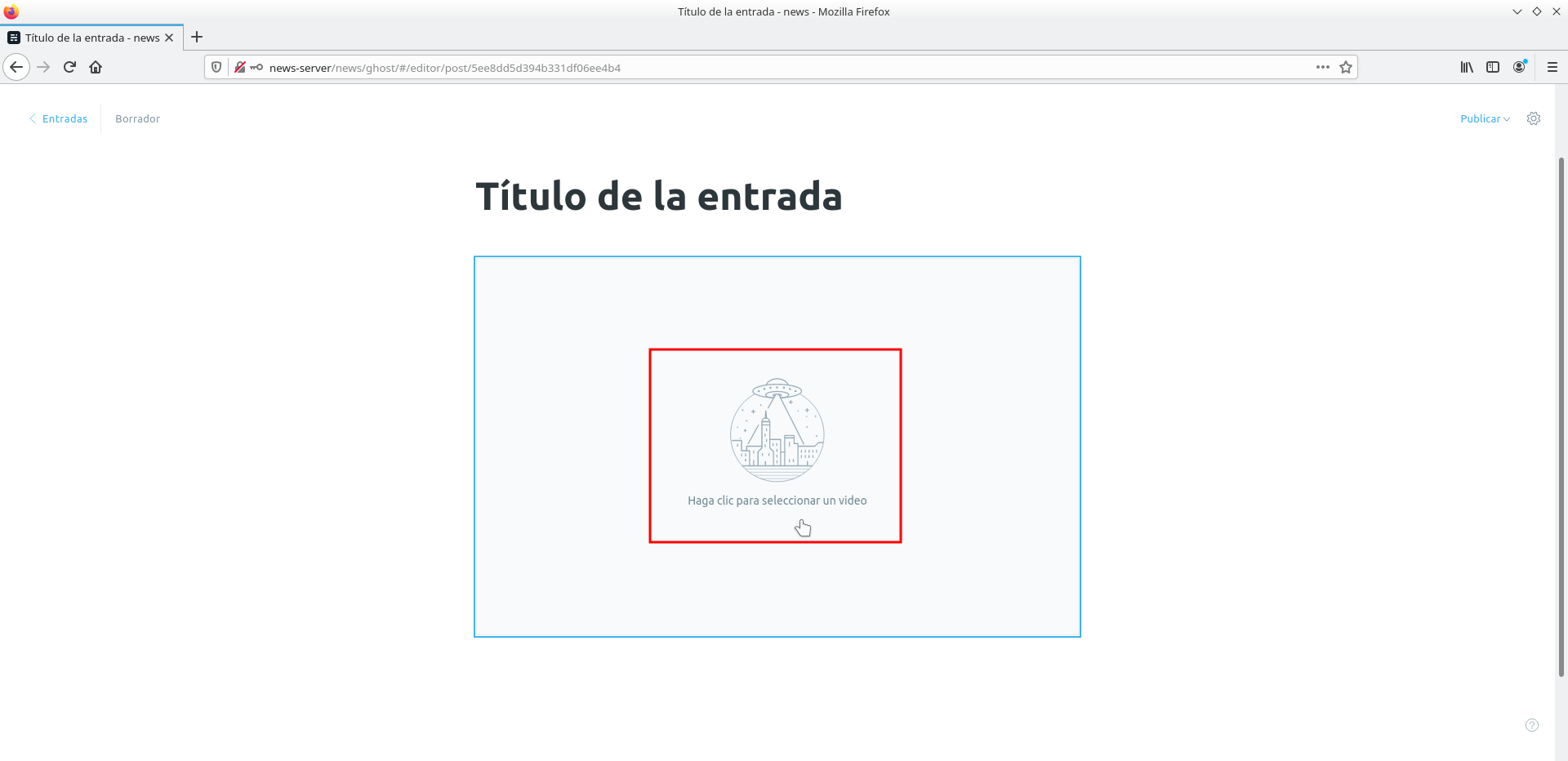Click the help question mark icon
The image size is (1568, 761).
[1532, 725]
